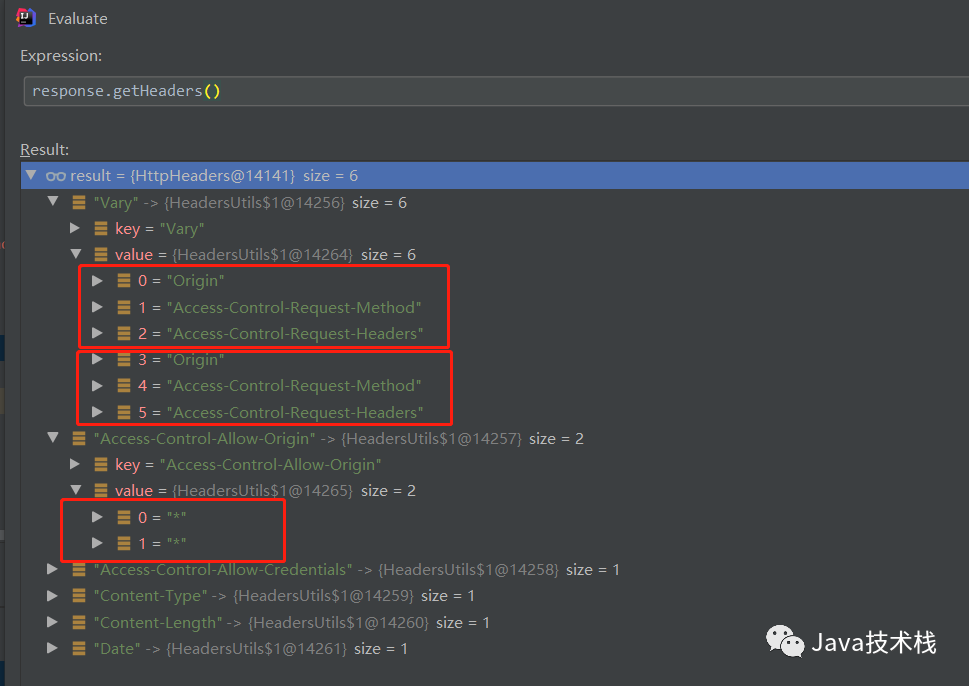969x686 pixels.
Task: Collapse the value node under Access-Control-Allow-Origin
Action: 75,491
